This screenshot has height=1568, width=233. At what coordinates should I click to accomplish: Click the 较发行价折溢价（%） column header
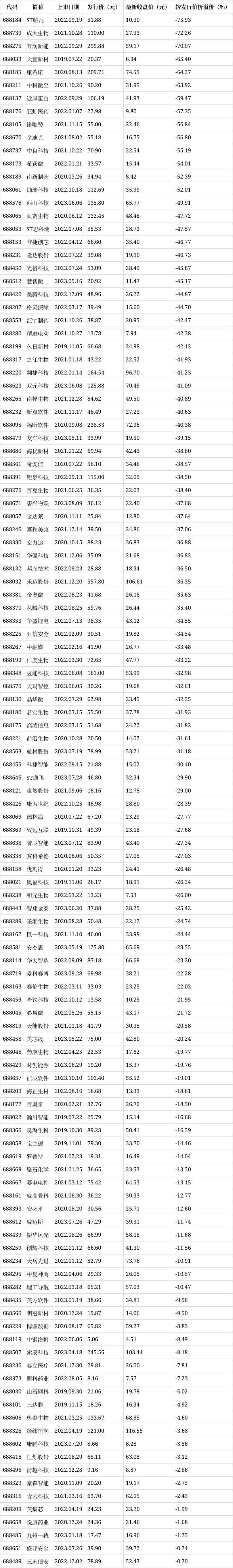tap(201, 7)
